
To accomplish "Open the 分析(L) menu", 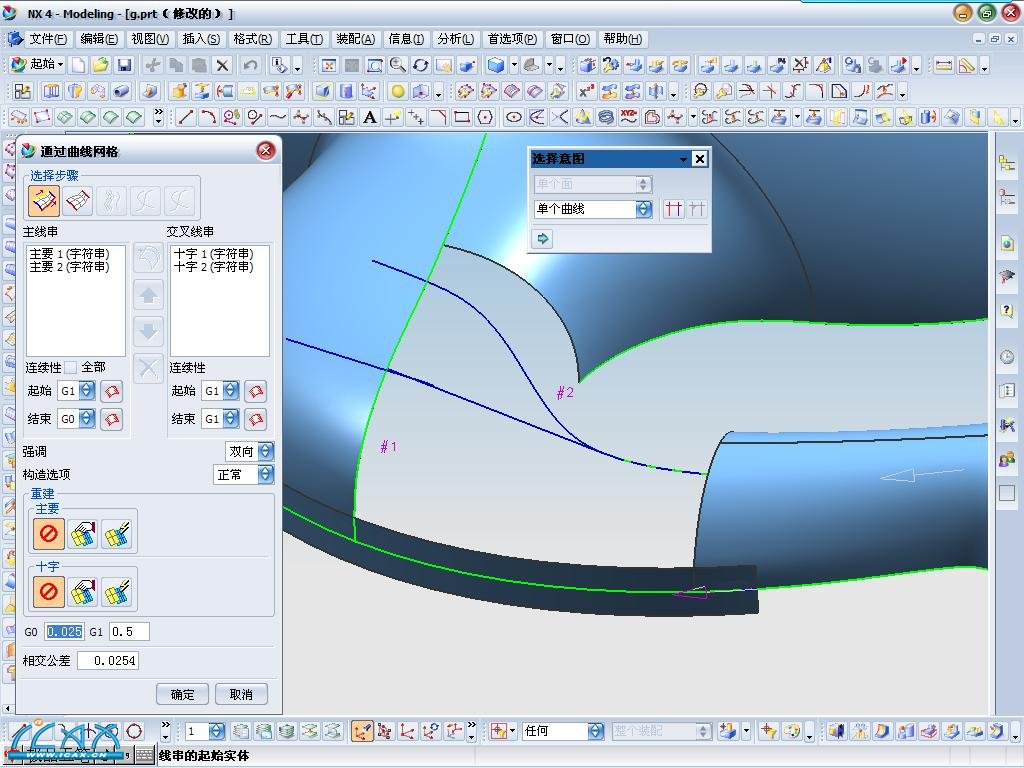I will (x=455, y=39).
